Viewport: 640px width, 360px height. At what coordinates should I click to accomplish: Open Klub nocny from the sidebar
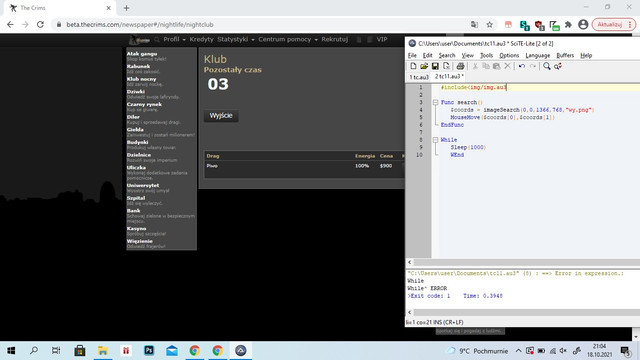pos(141,79)
